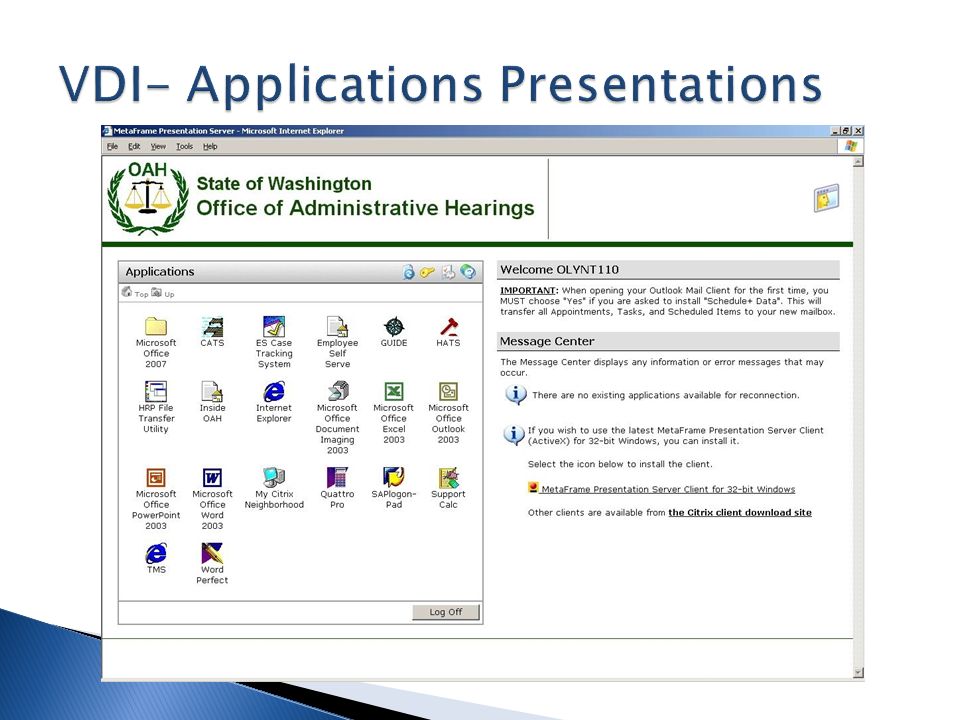Launch Word Perfect
The image size is (960, 720).
(x=212, y=553)
